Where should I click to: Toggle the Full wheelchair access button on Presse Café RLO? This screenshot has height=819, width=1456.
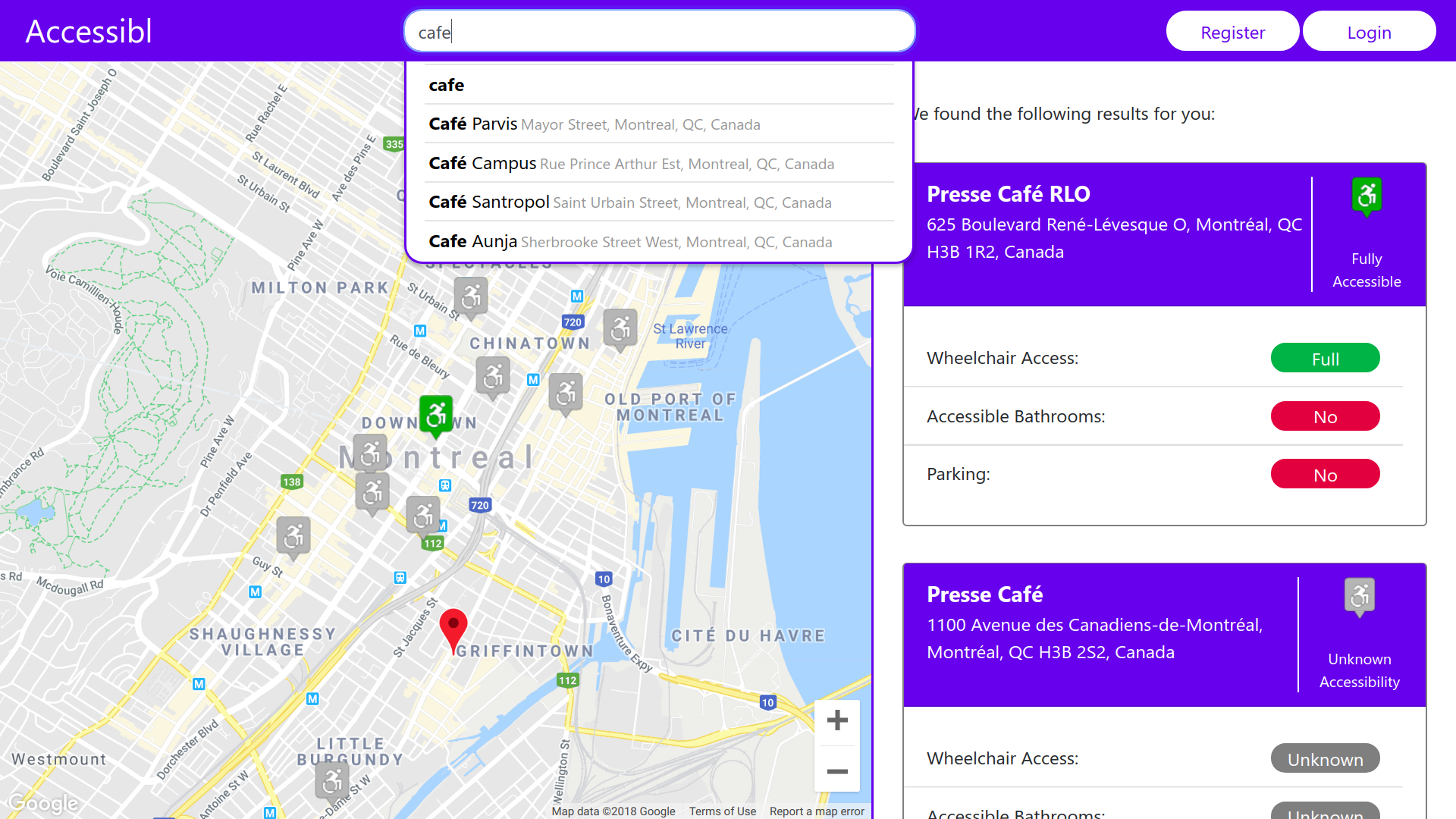pos(1325,358)
